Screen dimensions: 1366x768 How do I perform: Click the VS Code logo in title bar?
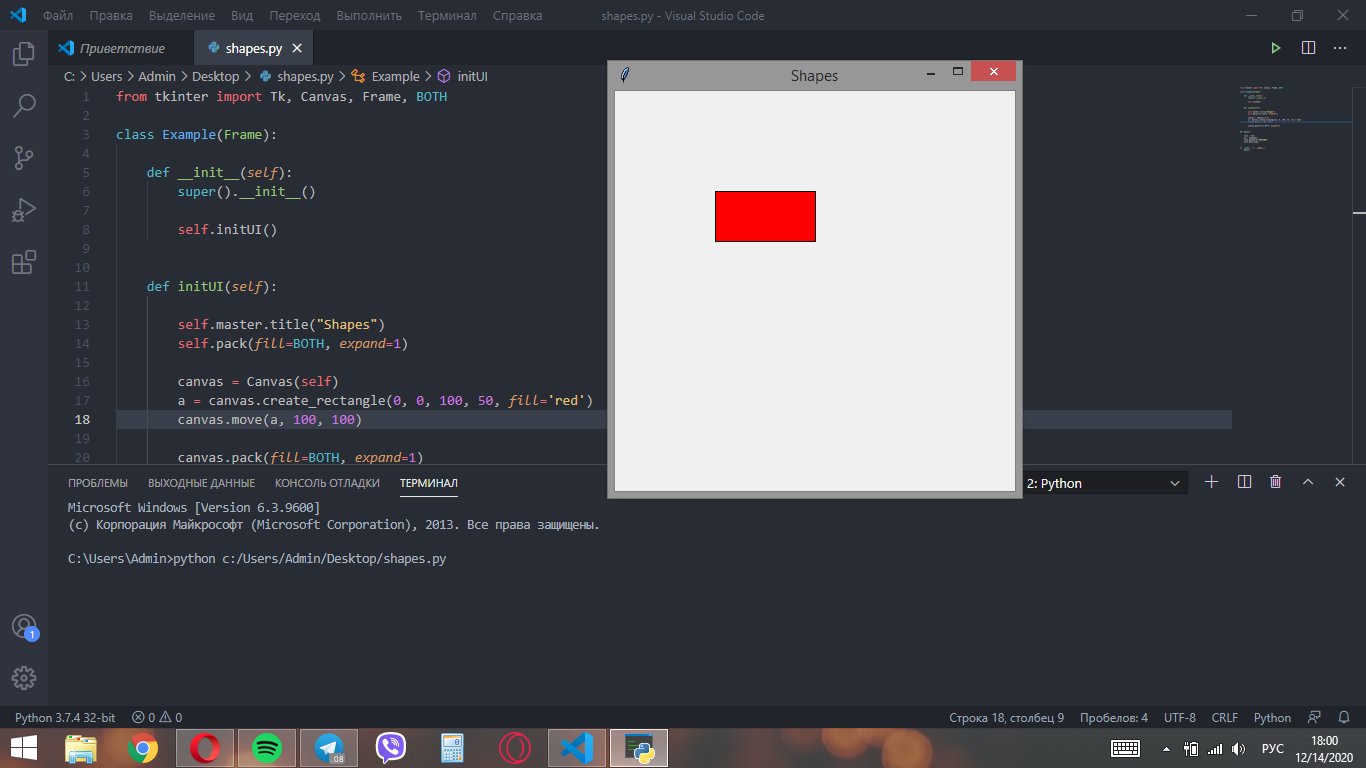coord(18,15)
